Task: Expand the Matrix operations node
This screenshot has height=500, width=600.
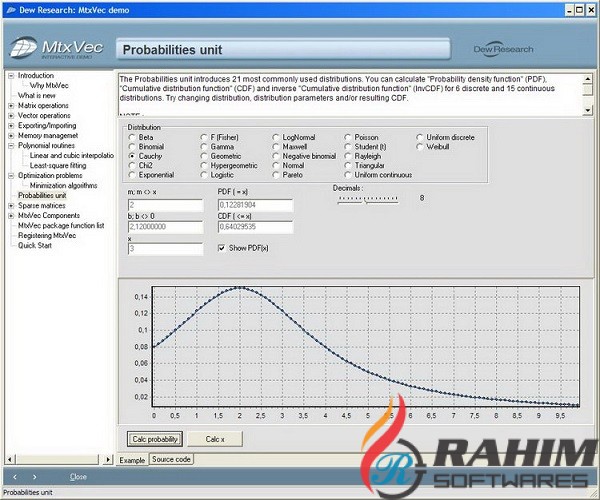Action: pyautogui.click(x=11, y=106)
